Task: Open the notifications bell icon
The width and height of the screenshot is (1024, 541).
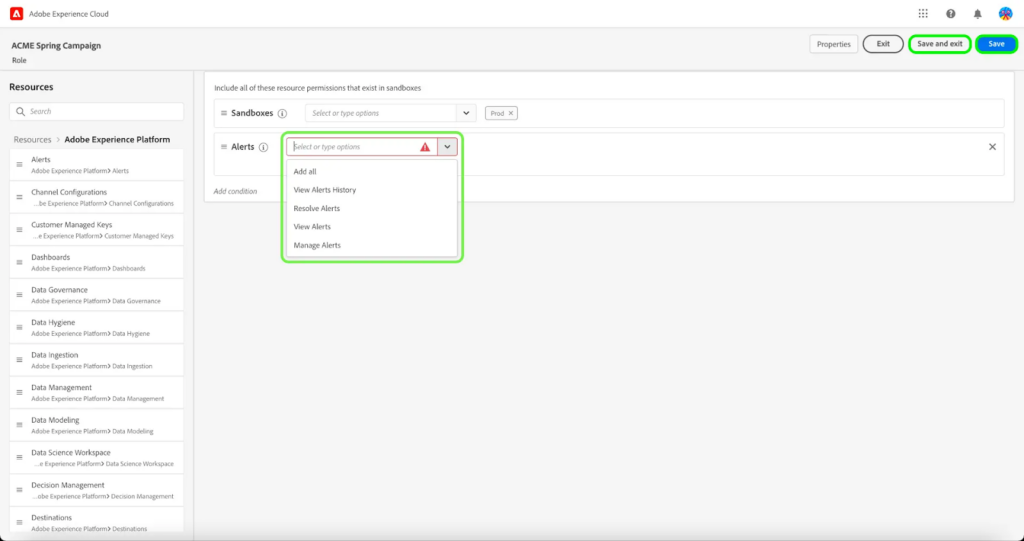Action: 978,14
